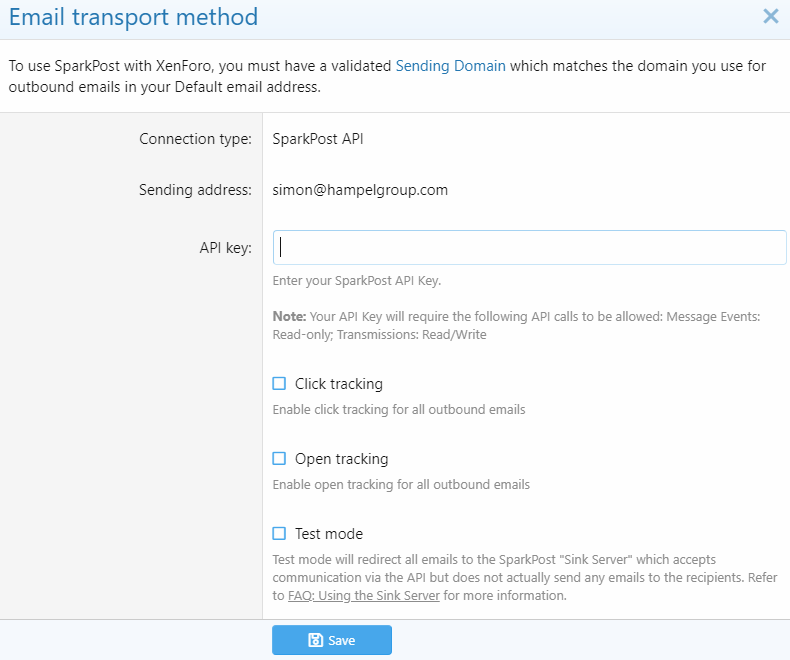
Task: Click the "SparkPost API" connection type value
Action: pos(318,139)
